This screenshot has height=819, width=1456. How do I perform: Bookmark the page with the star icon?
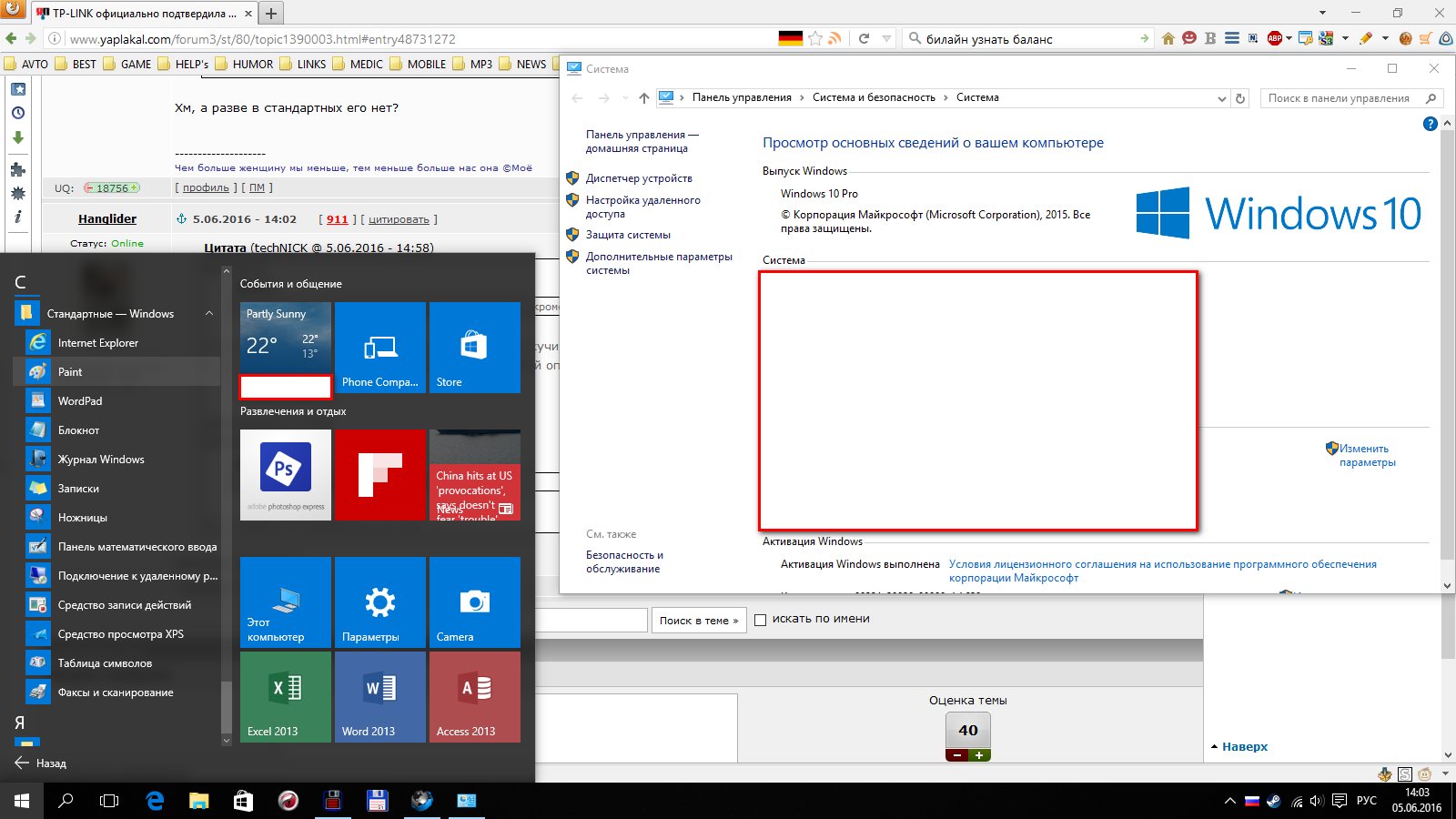(815, 38)
